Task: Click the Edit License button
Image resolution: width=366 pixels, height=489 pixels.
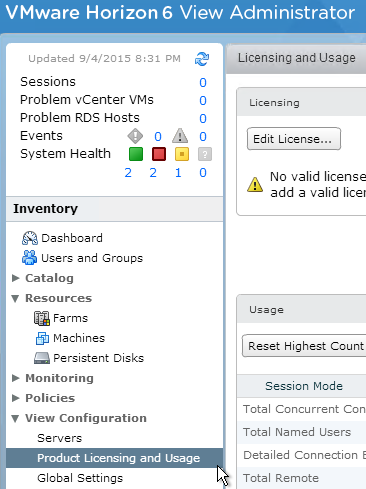Action: (294, 139)
